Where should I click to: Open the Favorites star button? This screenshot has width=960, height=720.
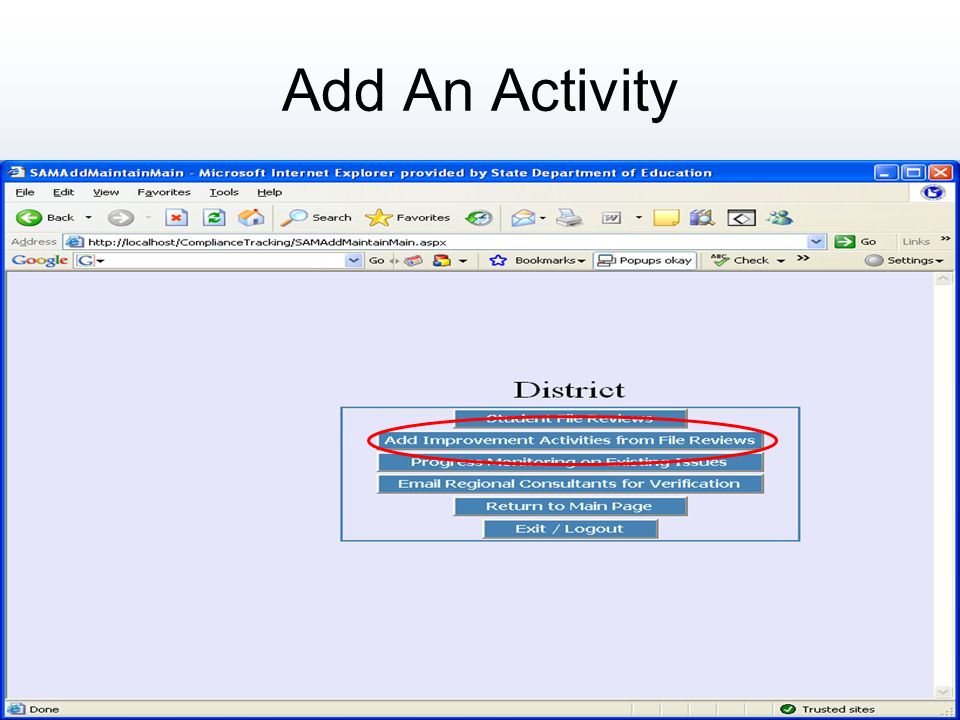tap(407, 217)
